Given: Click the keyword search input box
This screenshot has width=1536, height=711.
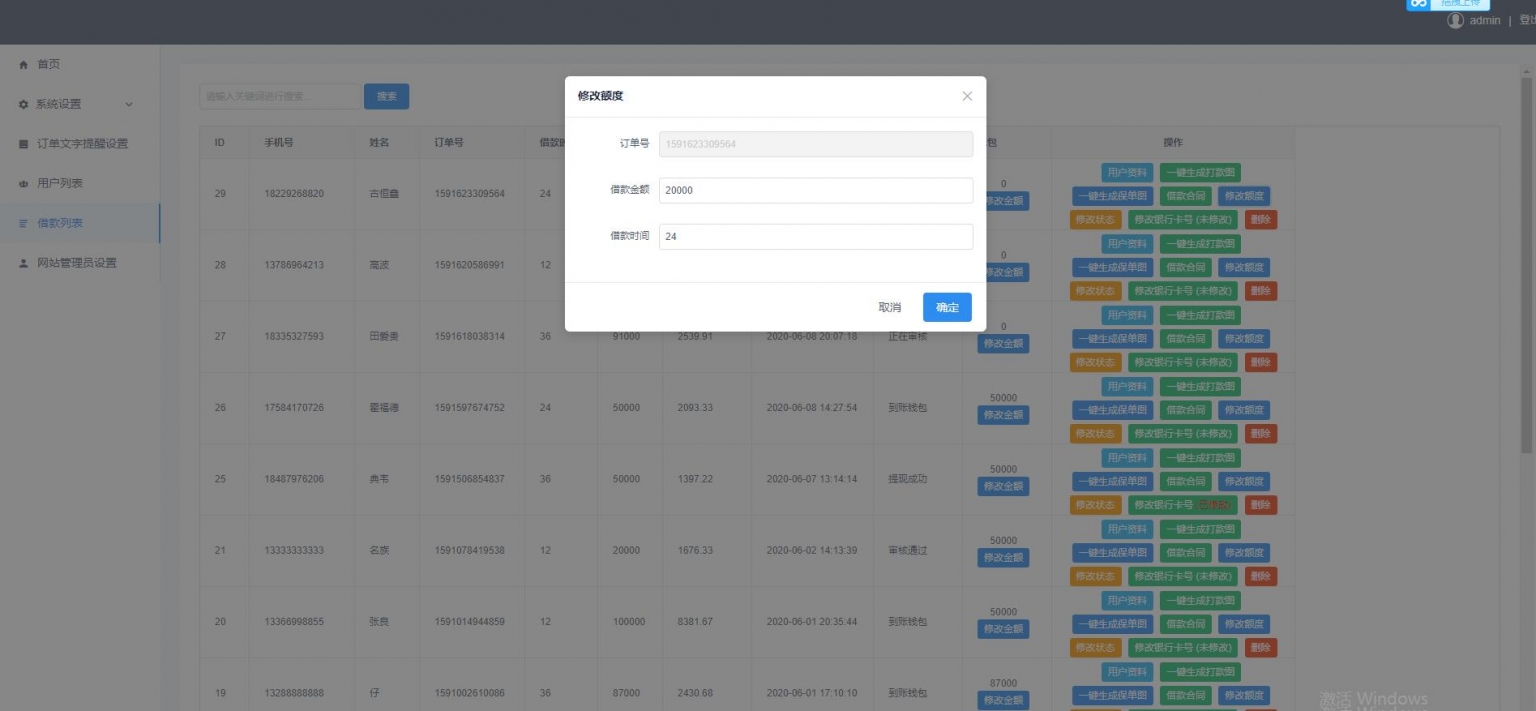Looking at the screenshot, I should pyautogui.click(x=280, y=96).
